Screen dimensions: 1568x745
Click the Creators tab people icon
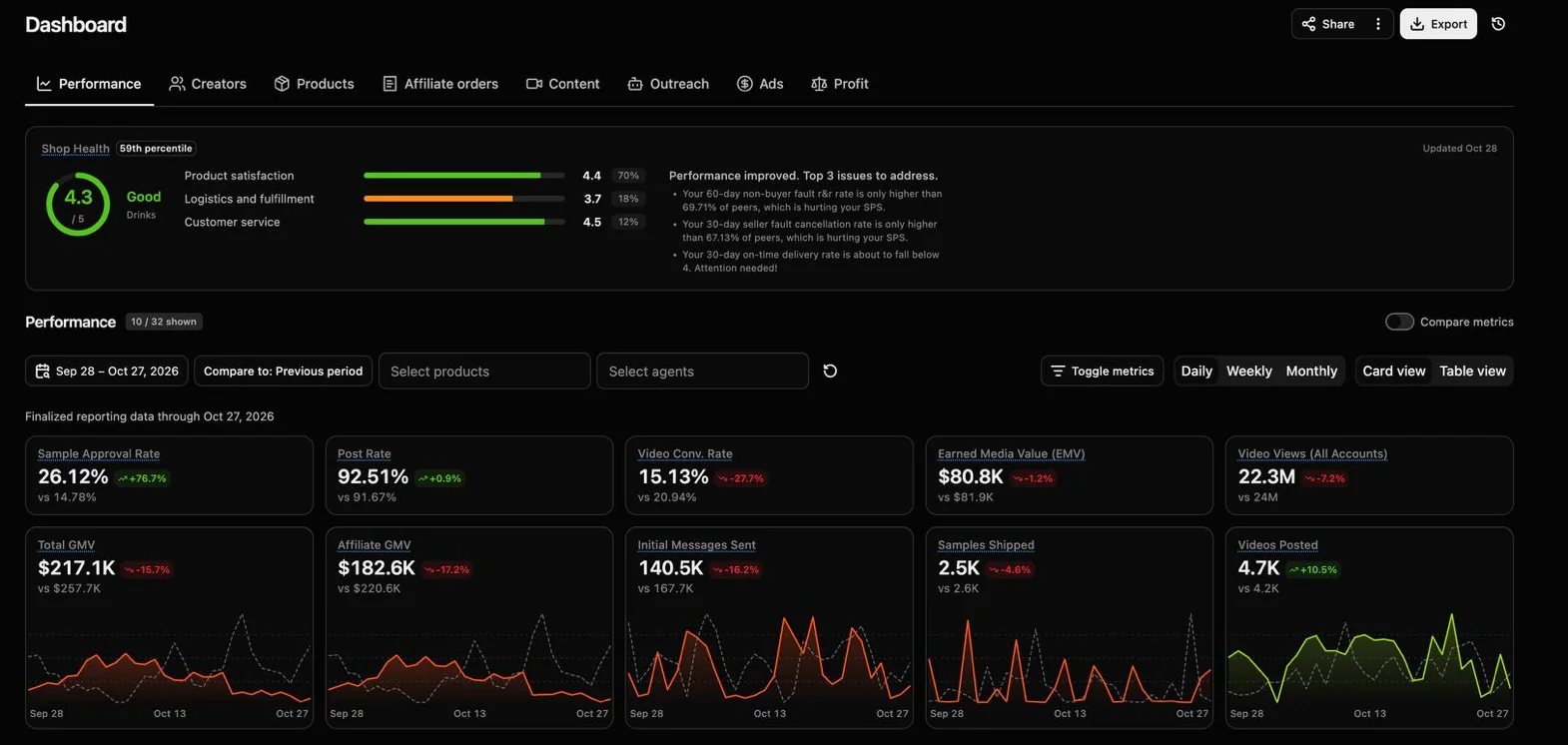[177, 84]
